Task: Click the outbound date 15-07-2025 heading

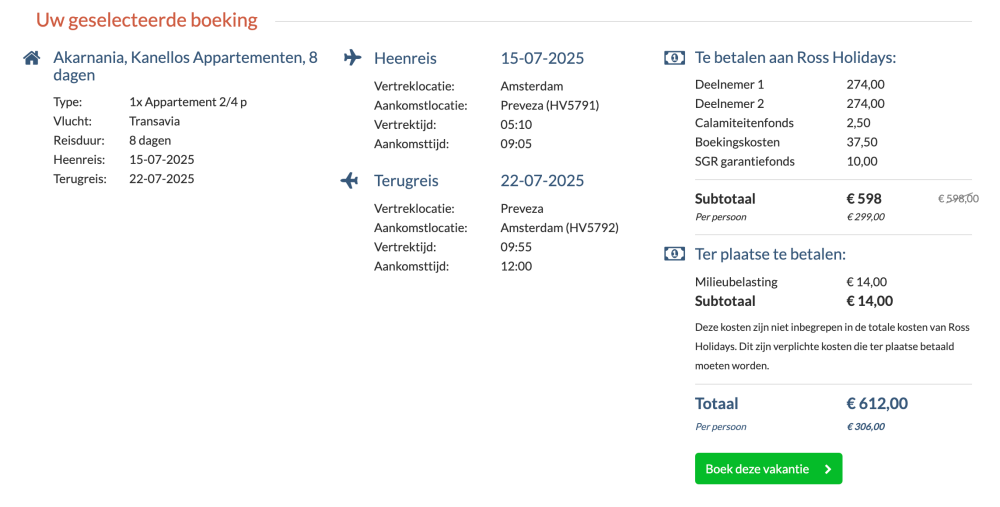Action: pyautogui.click(x=542, y=58)
